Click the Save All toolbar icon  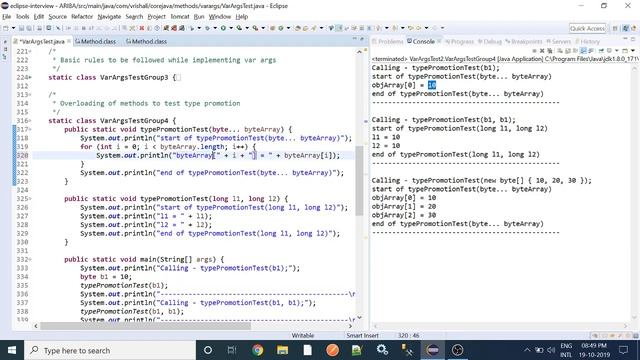coord(29,28)
